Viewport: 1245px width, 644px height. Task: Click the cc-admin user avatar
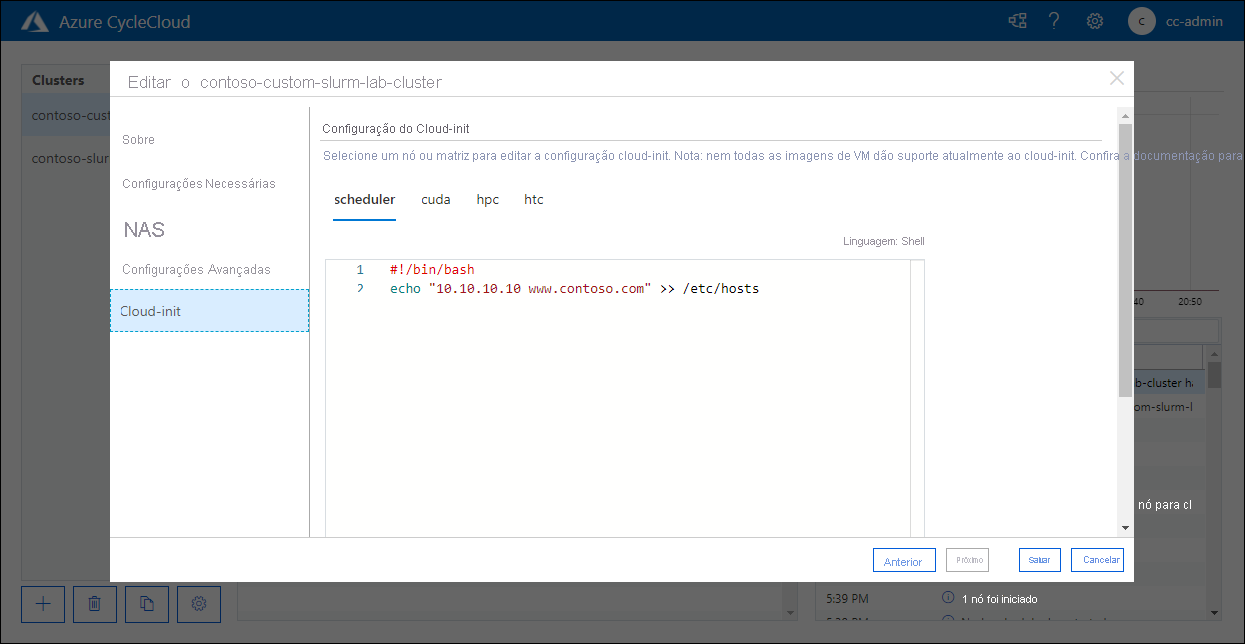pos(1141,21)
